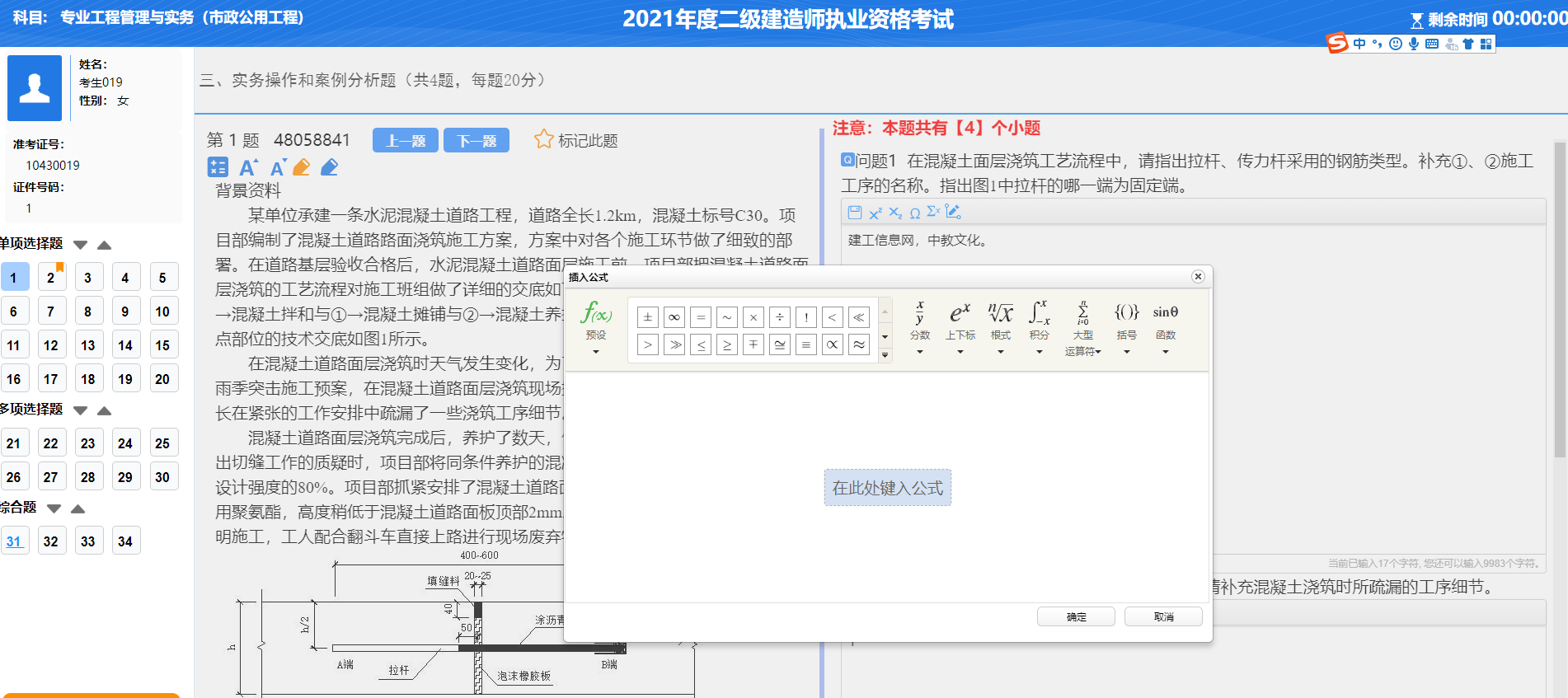Click the formula input placeholder 在此处键入公式

(x=887, y=487)
